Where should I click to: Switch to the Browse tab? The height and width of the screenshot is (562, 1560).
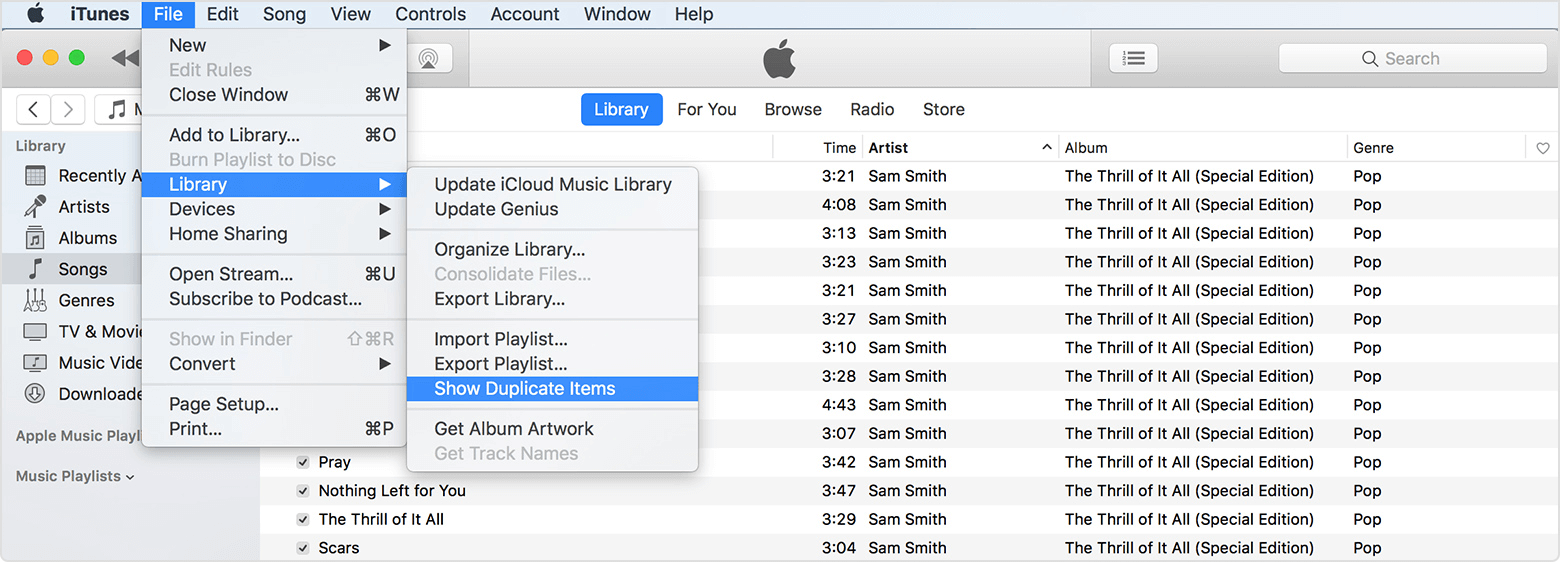tap(793, 110)
